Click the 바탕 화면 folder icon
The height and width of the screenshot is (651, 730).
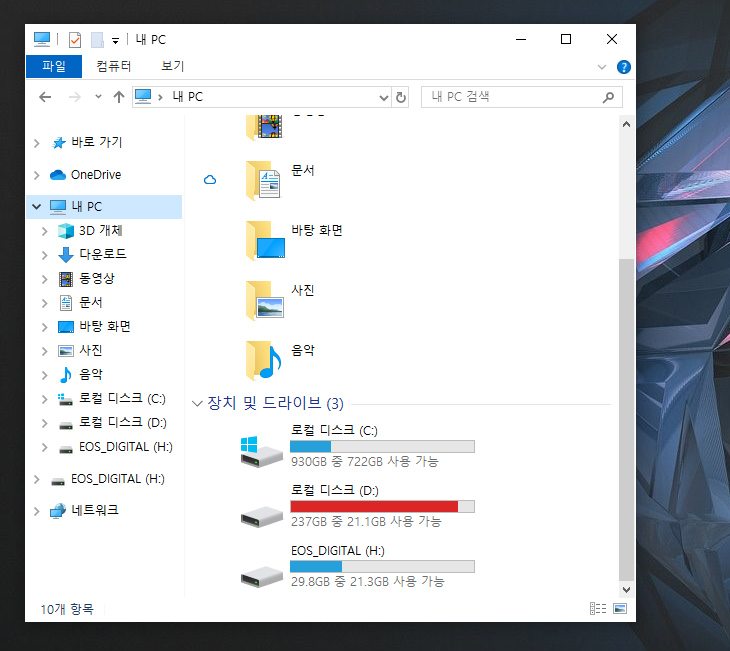265,241
